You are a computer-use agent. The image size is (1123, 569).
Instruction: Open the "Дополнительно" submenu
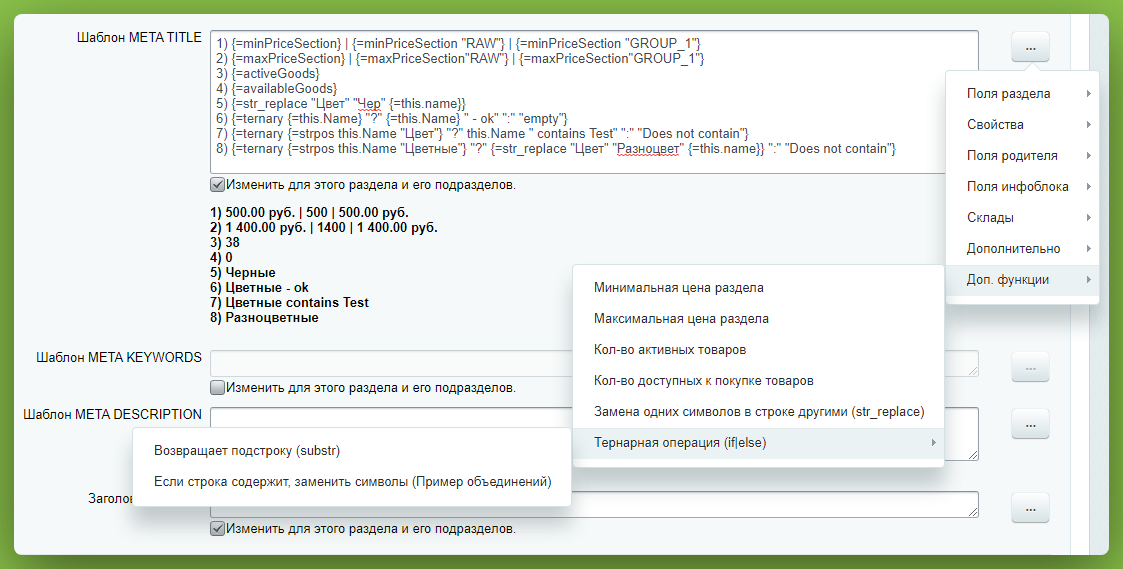[x=1022, y=249]
